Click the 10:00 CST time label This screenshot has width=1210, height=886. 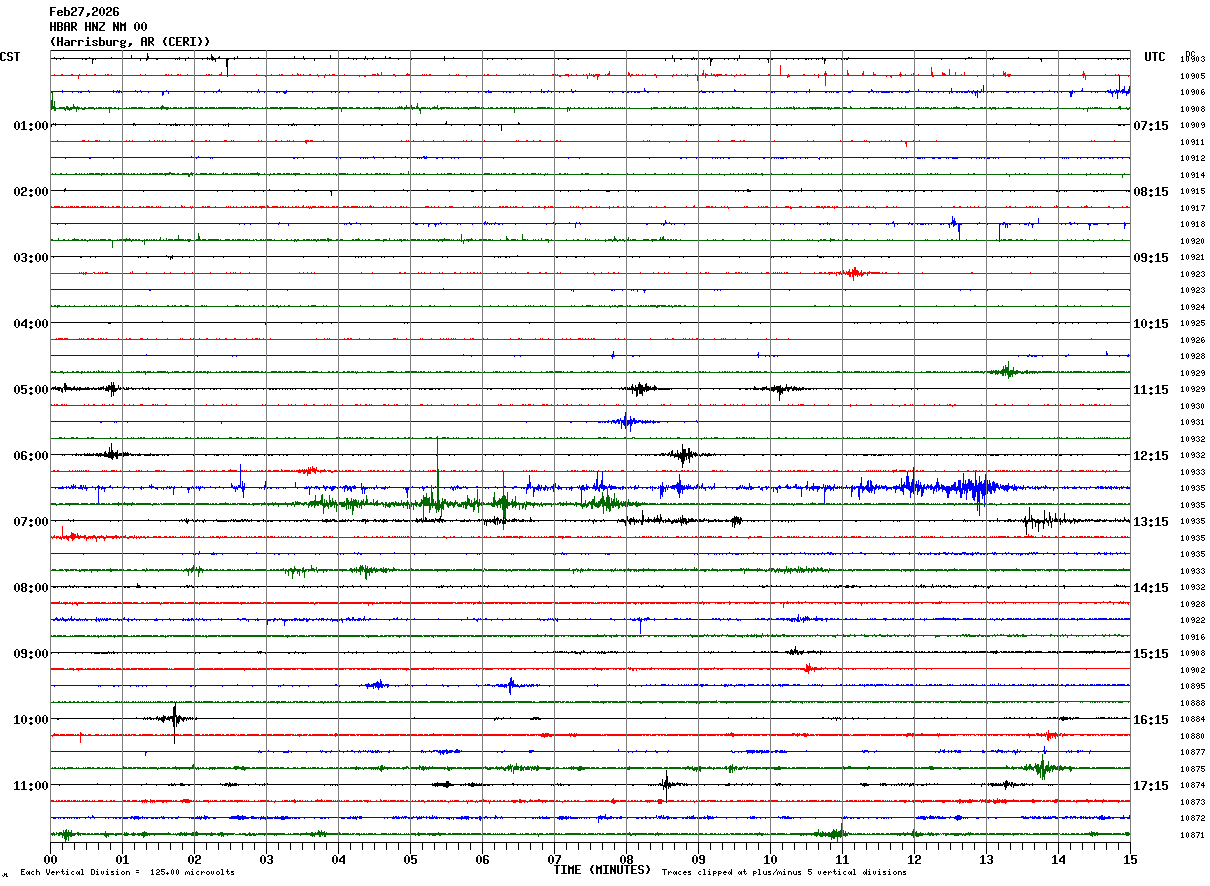pyautogui.click(x=30, y=720)
